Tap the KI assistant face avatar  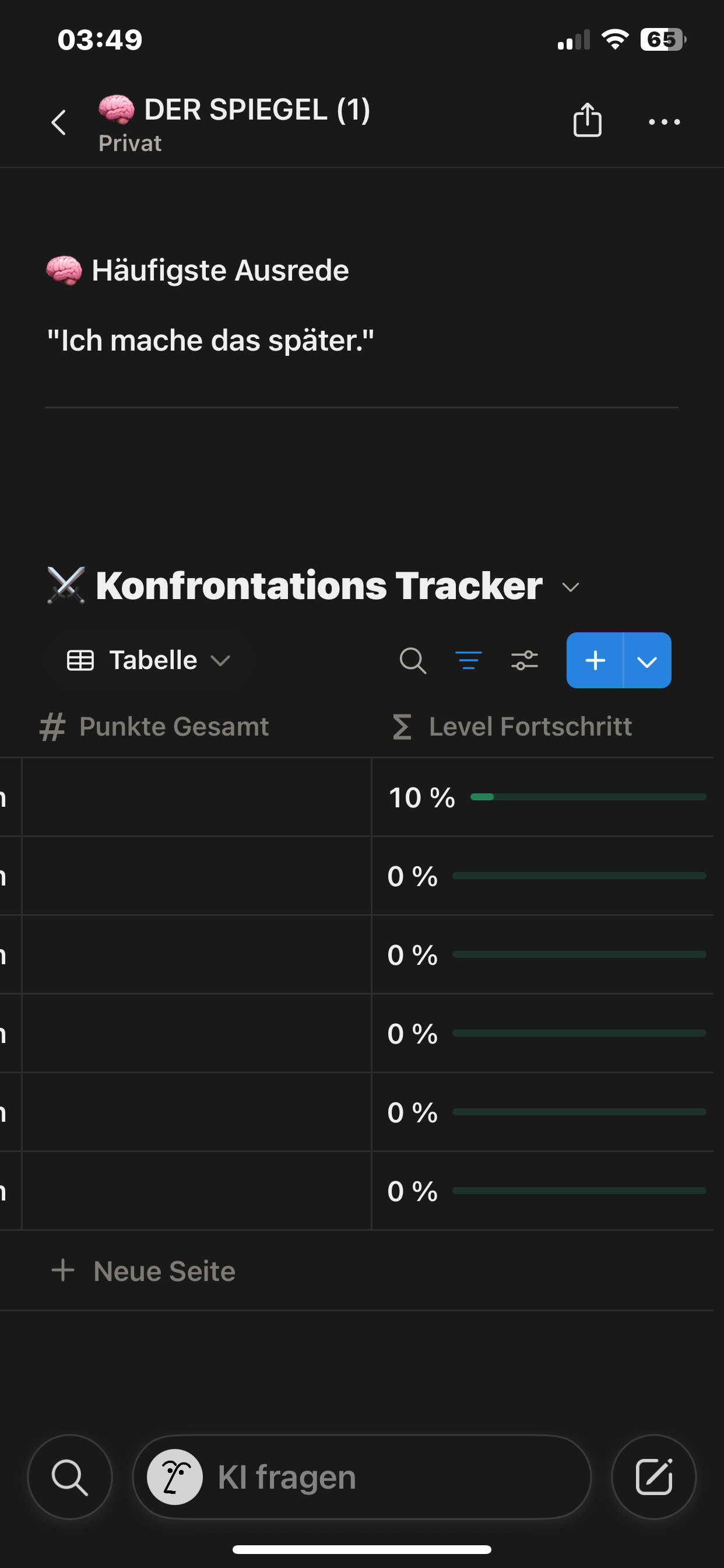(x=175, y=1478)
